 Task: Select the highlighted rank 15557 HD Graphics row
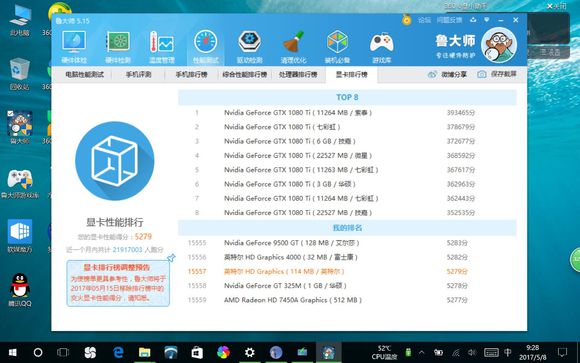coord(347,272)
